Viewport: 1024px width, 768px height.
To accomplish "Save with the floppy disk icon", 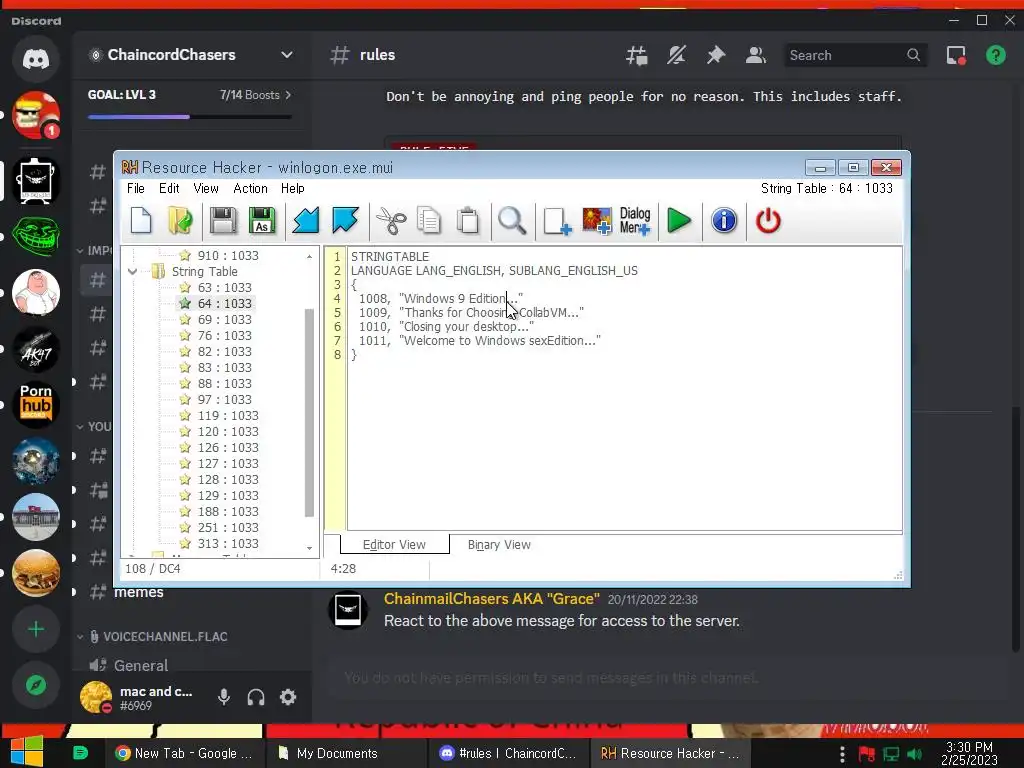I will point(223,221).
